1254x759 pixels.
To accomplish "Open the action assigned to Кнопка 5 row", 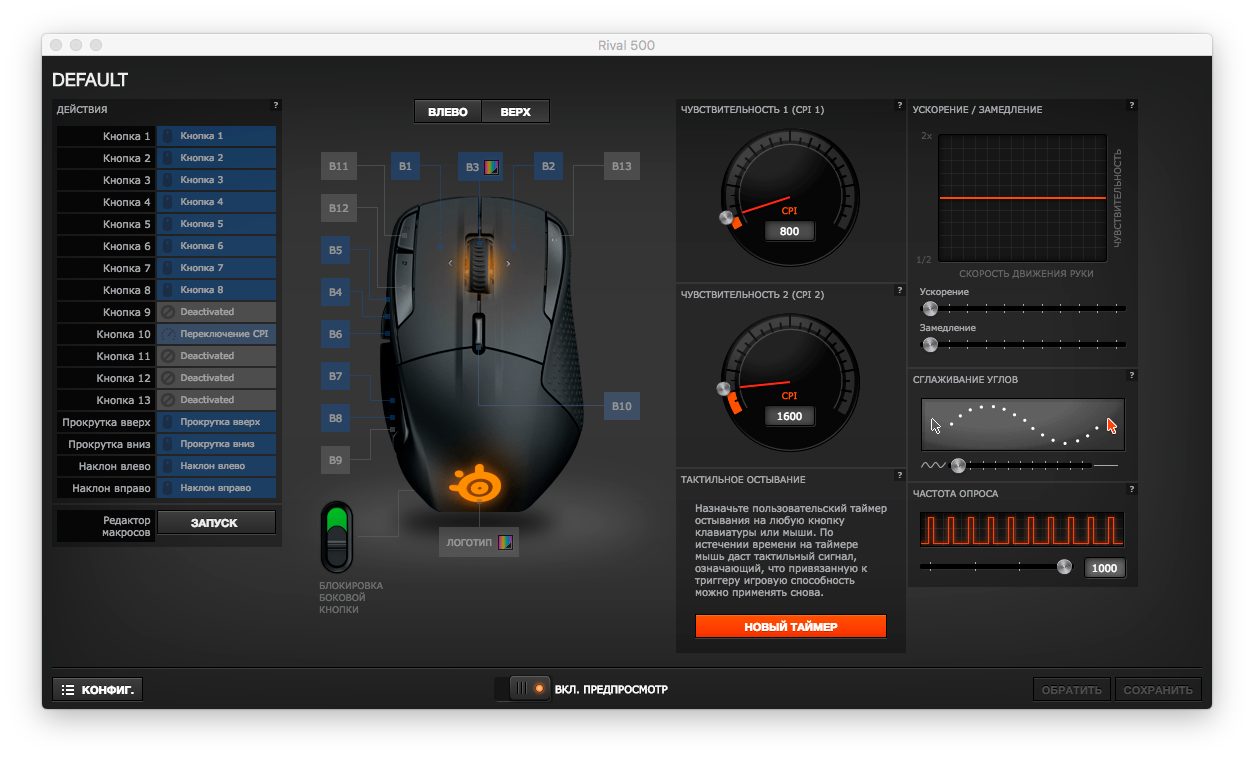I will point(216,224).
